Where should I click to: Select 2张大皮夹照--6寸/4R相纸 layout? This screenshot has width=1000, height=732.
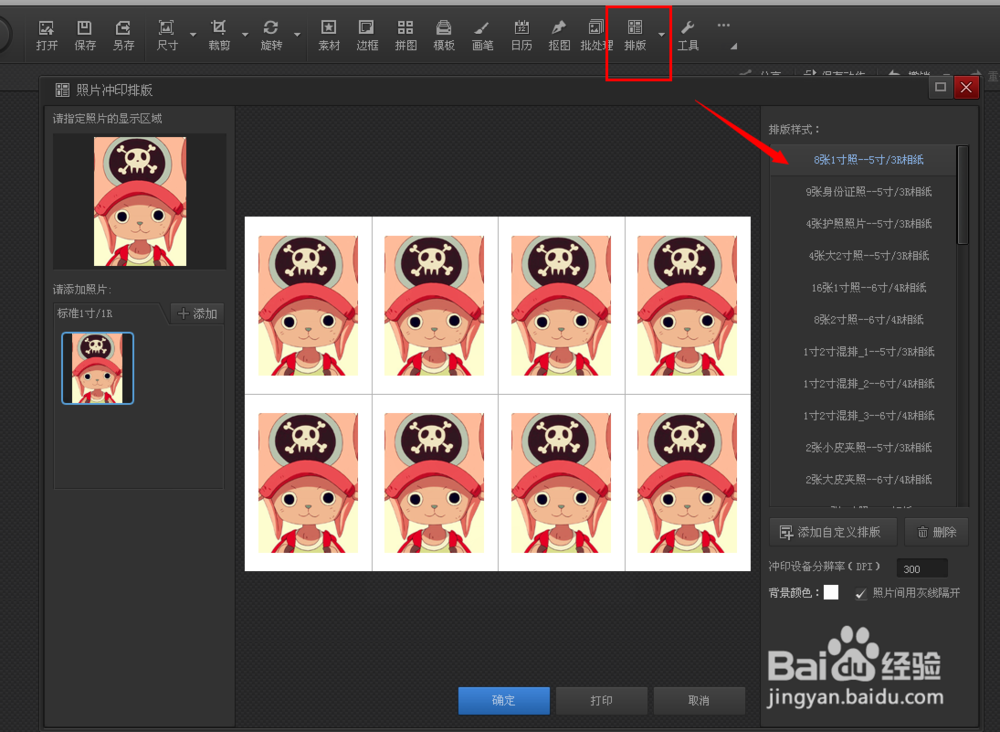[863, 479]
